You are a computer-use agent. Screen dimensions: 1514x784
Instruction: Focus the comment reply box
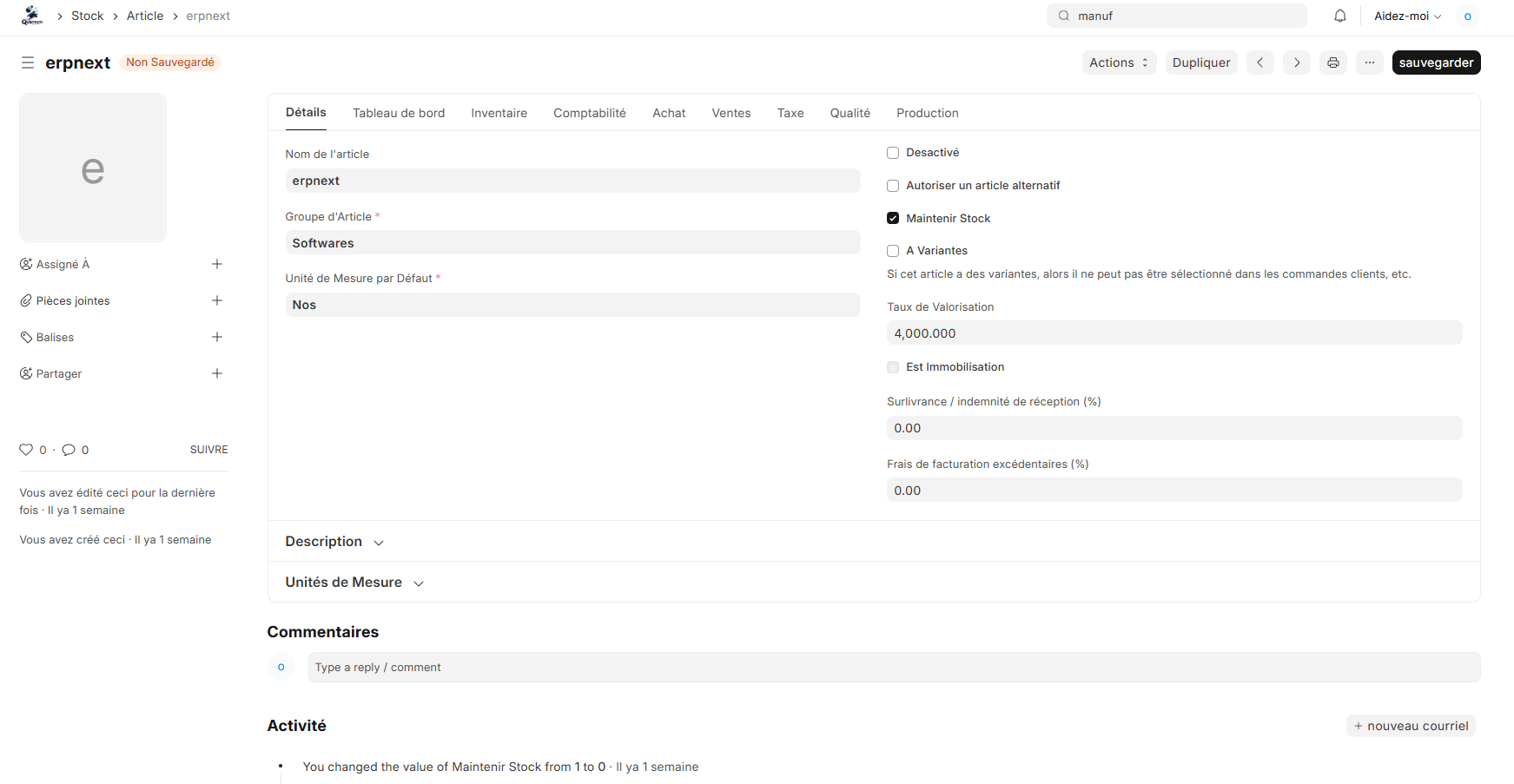[894, 667]
